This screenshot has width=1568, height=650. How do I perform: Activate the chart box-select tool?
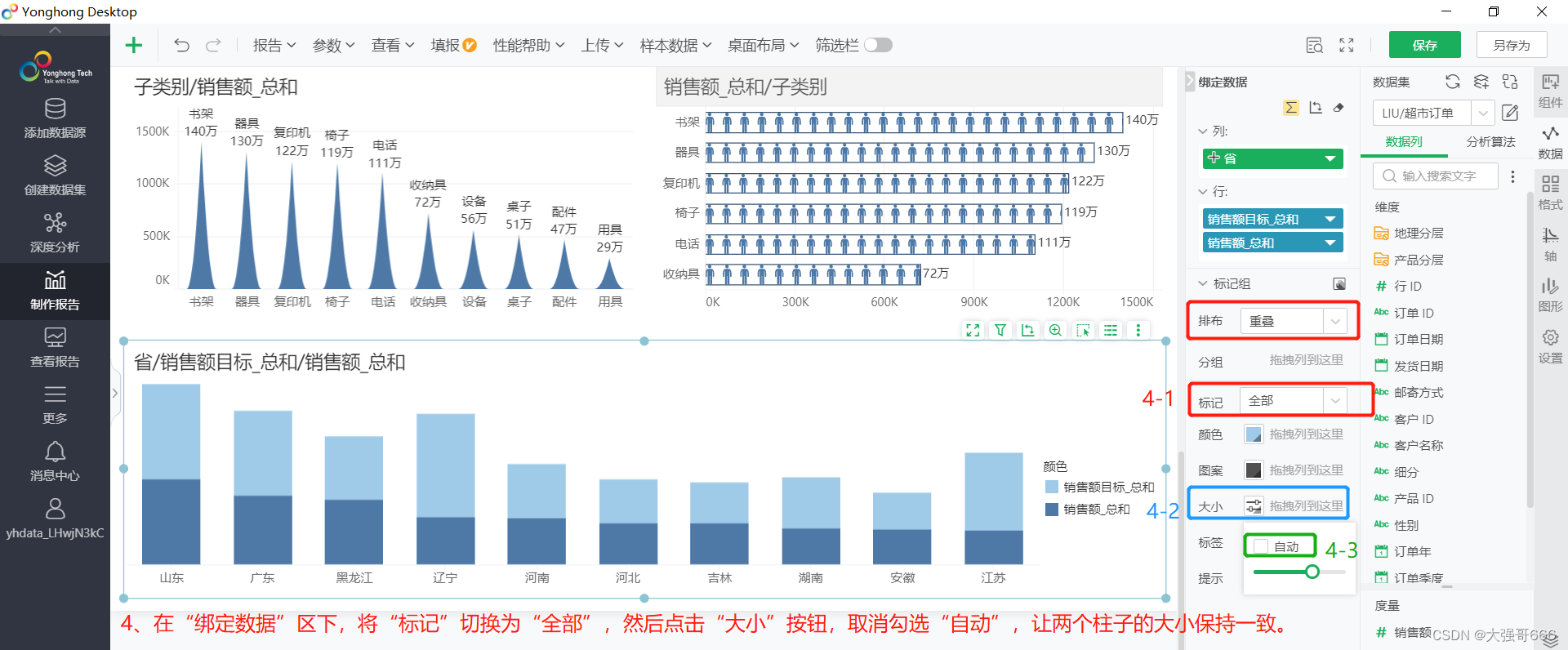tap(1084, 331)
